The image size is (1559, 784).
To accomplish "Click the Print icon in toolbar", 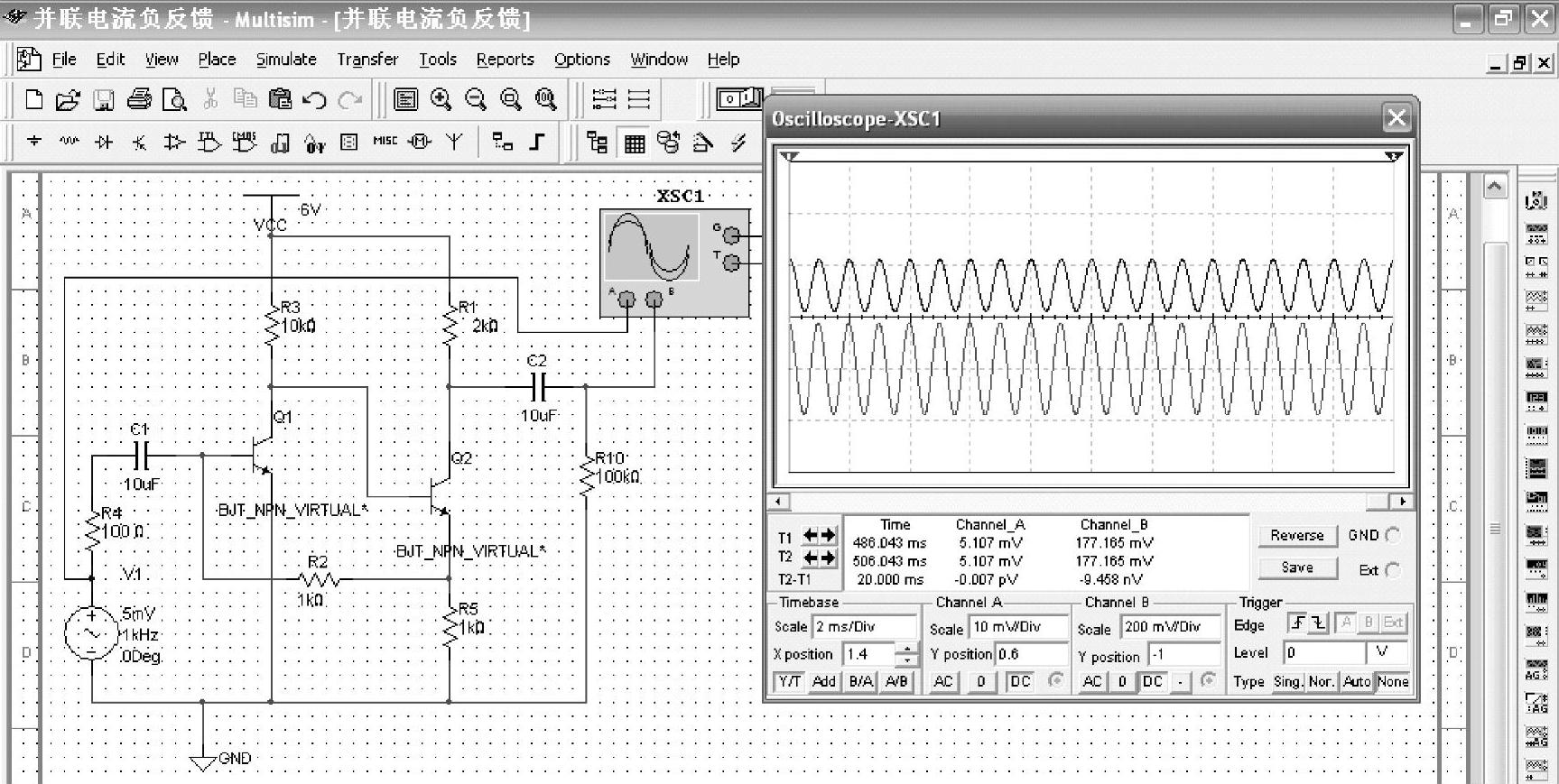I will (139, 99).
